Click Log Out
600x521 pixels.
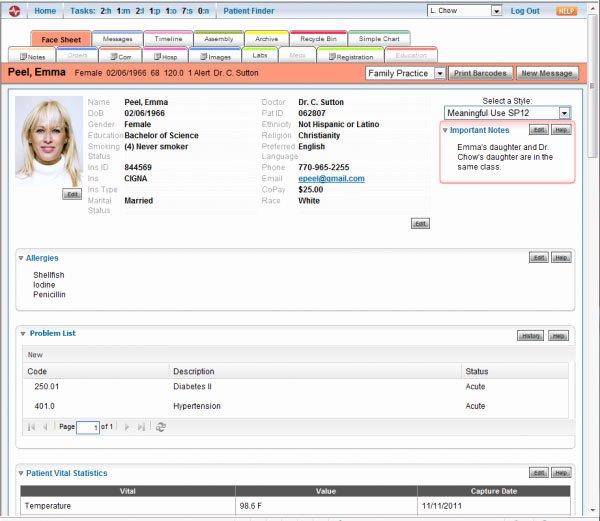click(525, 11)
